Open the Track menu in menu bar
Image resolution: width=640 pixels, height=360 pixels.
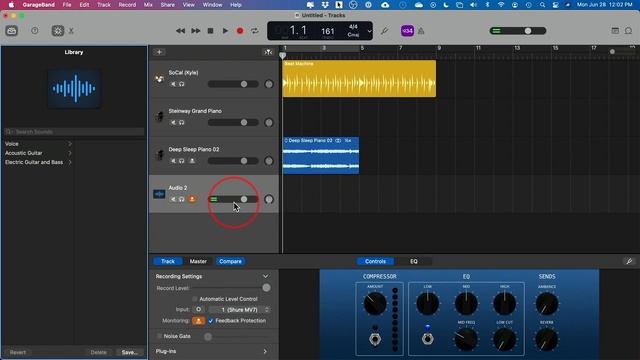pos(104,5)
